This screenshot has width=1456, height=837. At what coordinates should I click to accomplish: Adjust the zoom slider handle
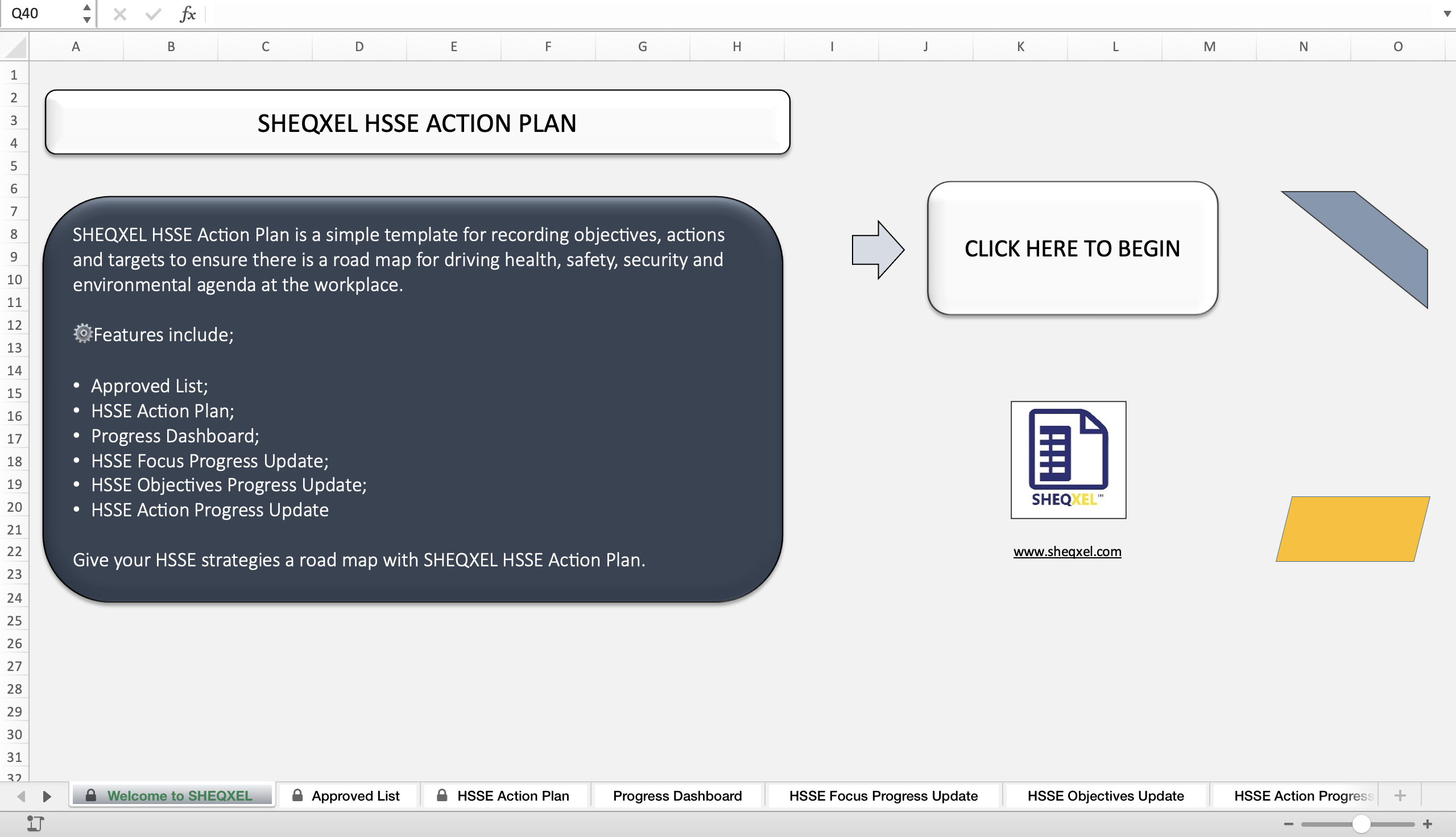pos(1361,824)
